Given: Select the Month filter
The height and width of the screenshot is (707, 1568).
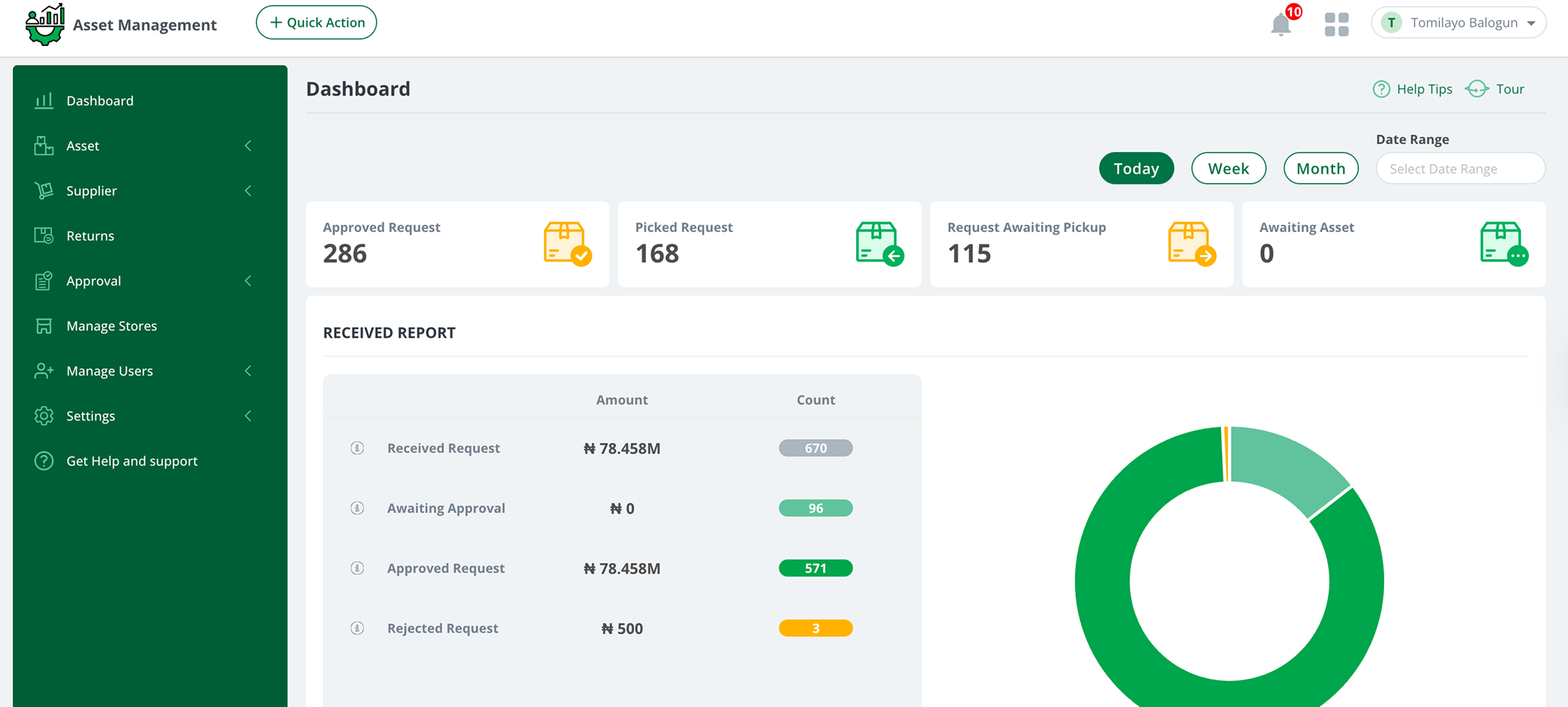Looking at the screenshot, I should click(1321, 168).
